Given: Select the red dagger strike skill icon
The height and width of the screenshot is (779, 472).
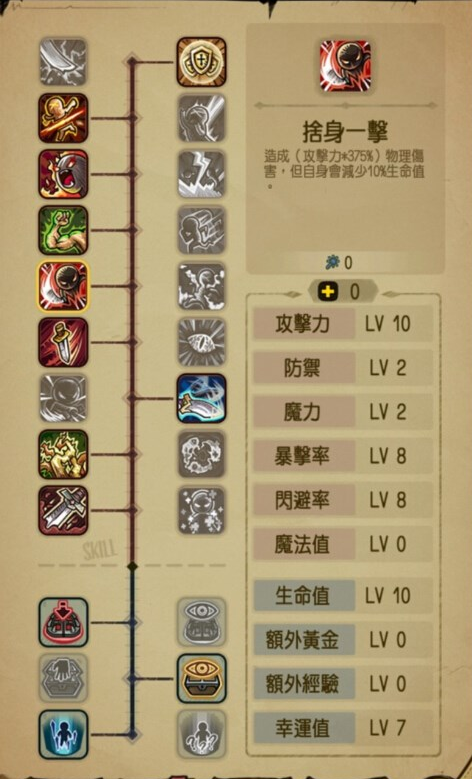Looking at the screenshot, I should (x=63, y=343).
